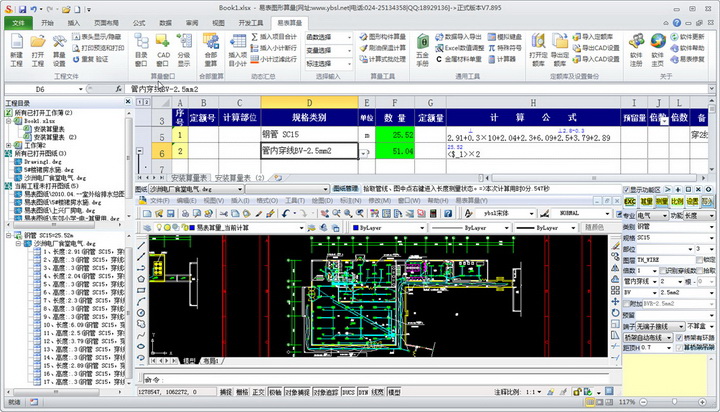Toggle the 显示功能区 checkbox
Screen dimensions: 720x412
(x=627, y=188)
